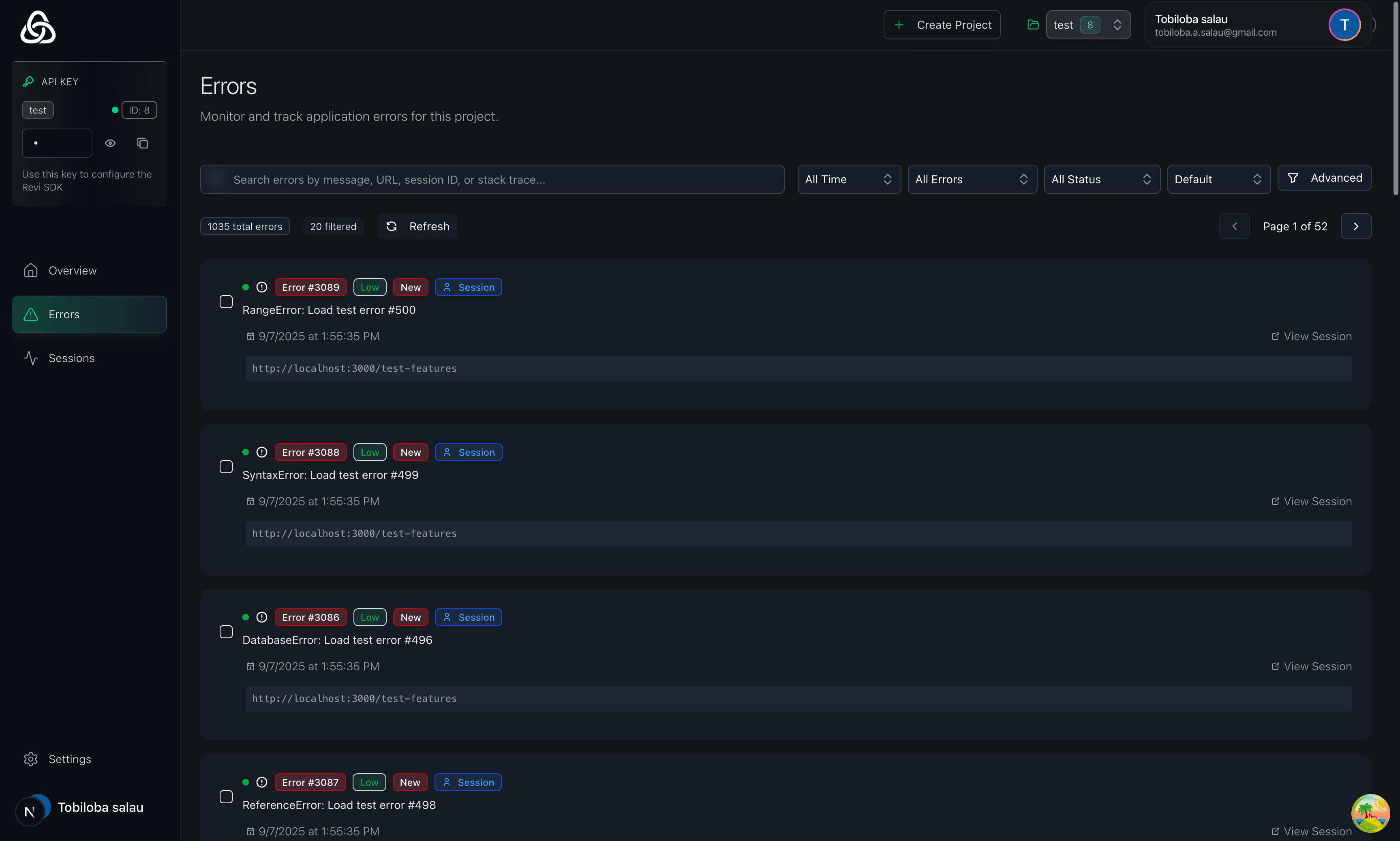Click the Revi logo in the top left
This screenshot has height=841, width=1400.
(x=37, y=27)
